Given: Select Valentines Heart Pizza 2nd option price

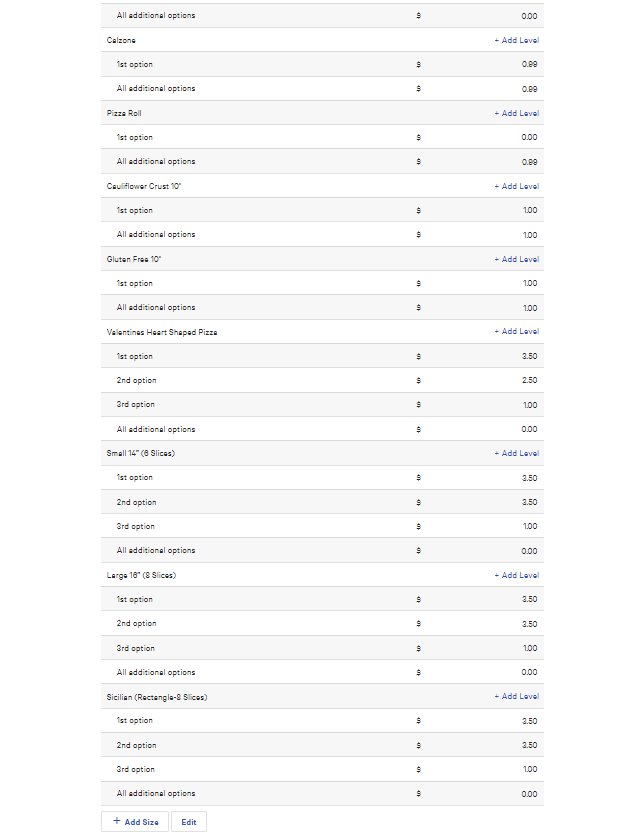Looking at the screenshot, I should 480,381.
